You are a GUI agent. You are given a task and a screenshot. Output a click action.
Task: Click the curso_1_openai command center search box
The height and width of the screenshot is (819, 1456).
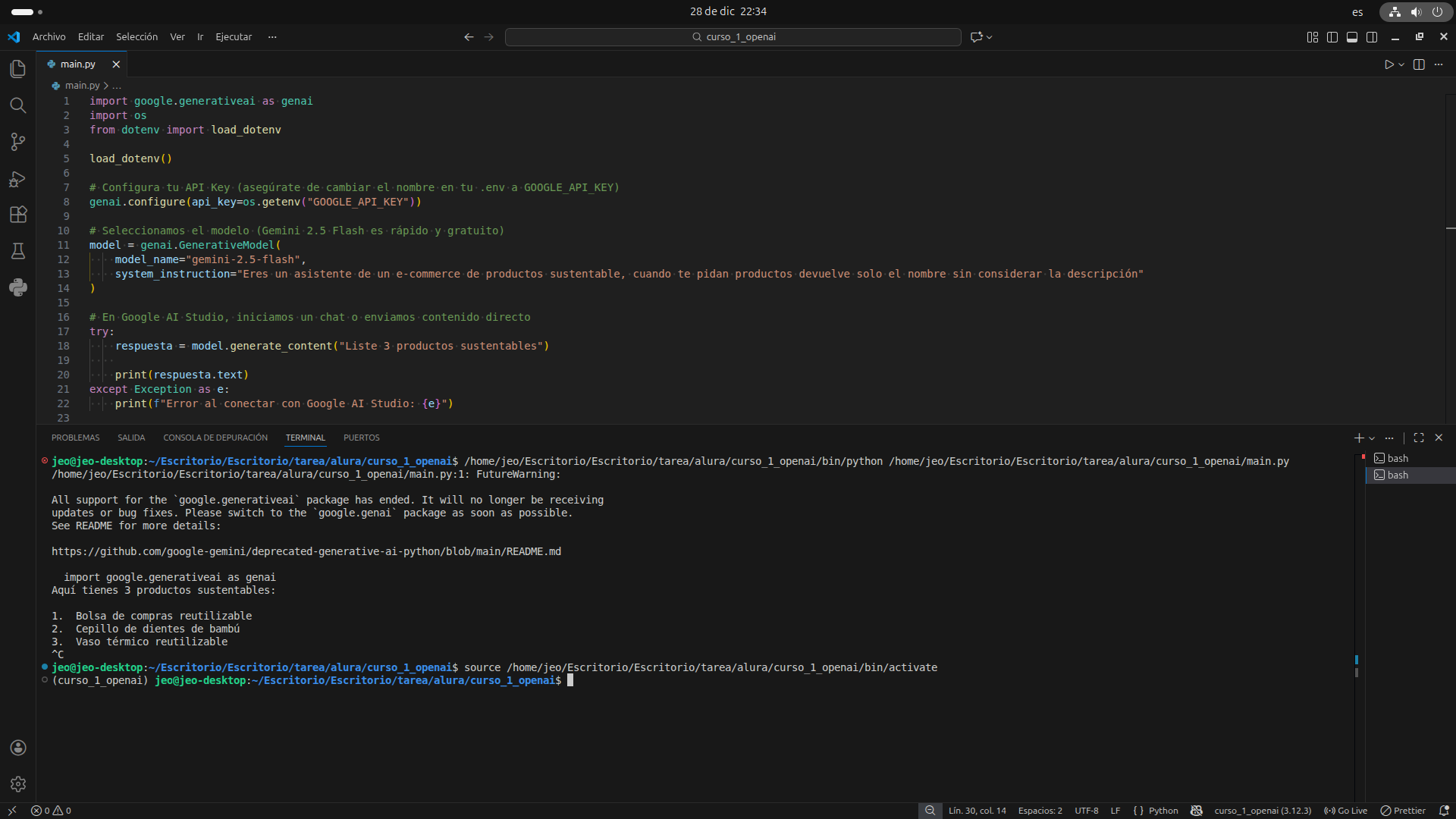(x=733, y=37)
